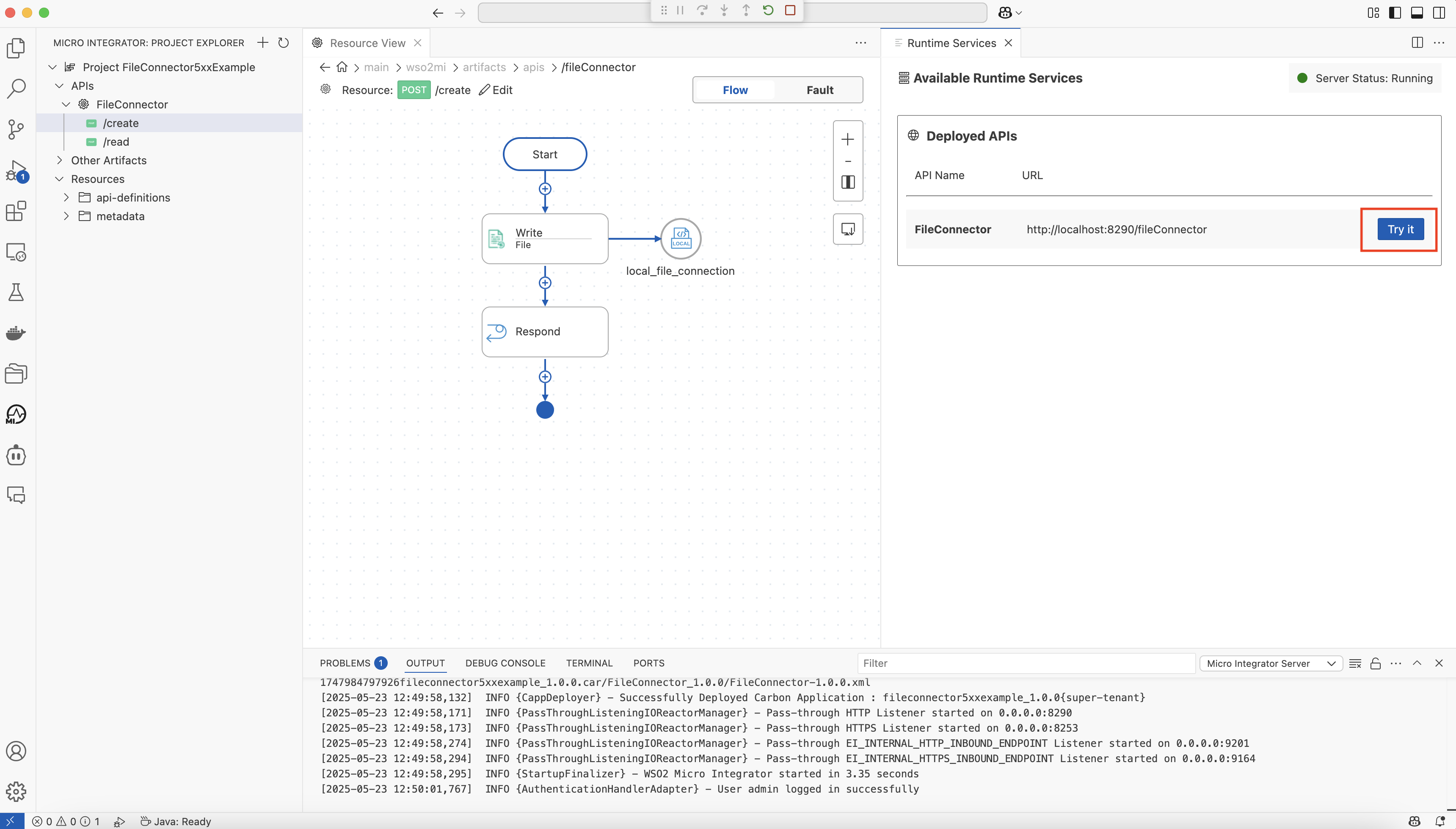Switch to the Problems tab
Image resolution: width=1456 pixels, height=829 pixels.
tap(353, 663)
